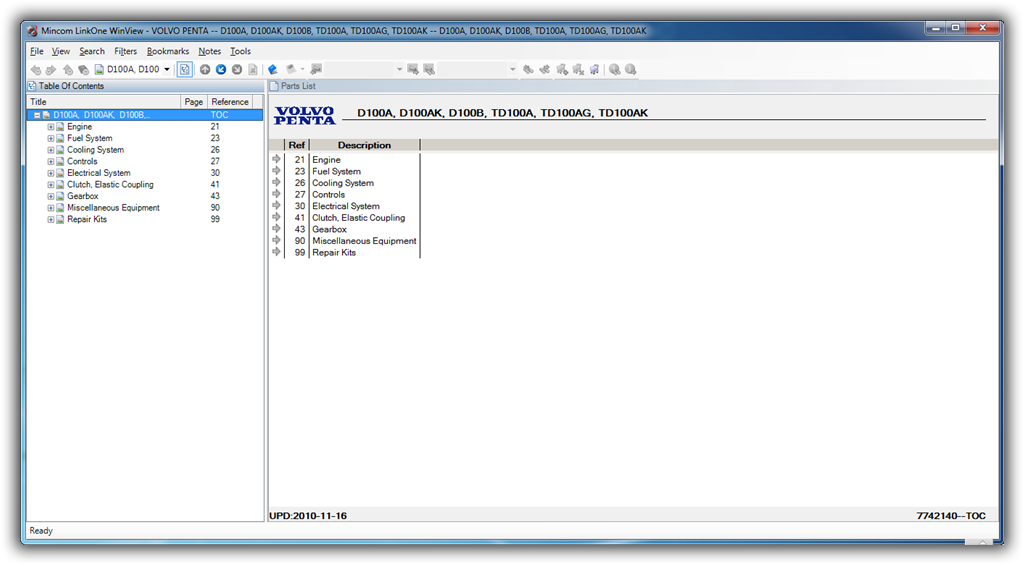Click the zoom out magnifier icon
The height and width of the screenshot is (565, 1024).
(x=630, y=69)
